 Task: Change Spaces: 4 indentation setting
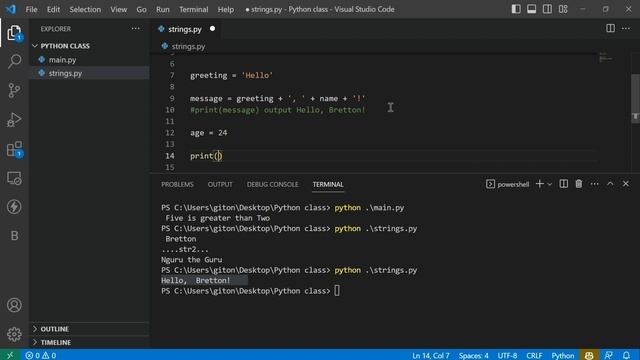pos(473,355)
